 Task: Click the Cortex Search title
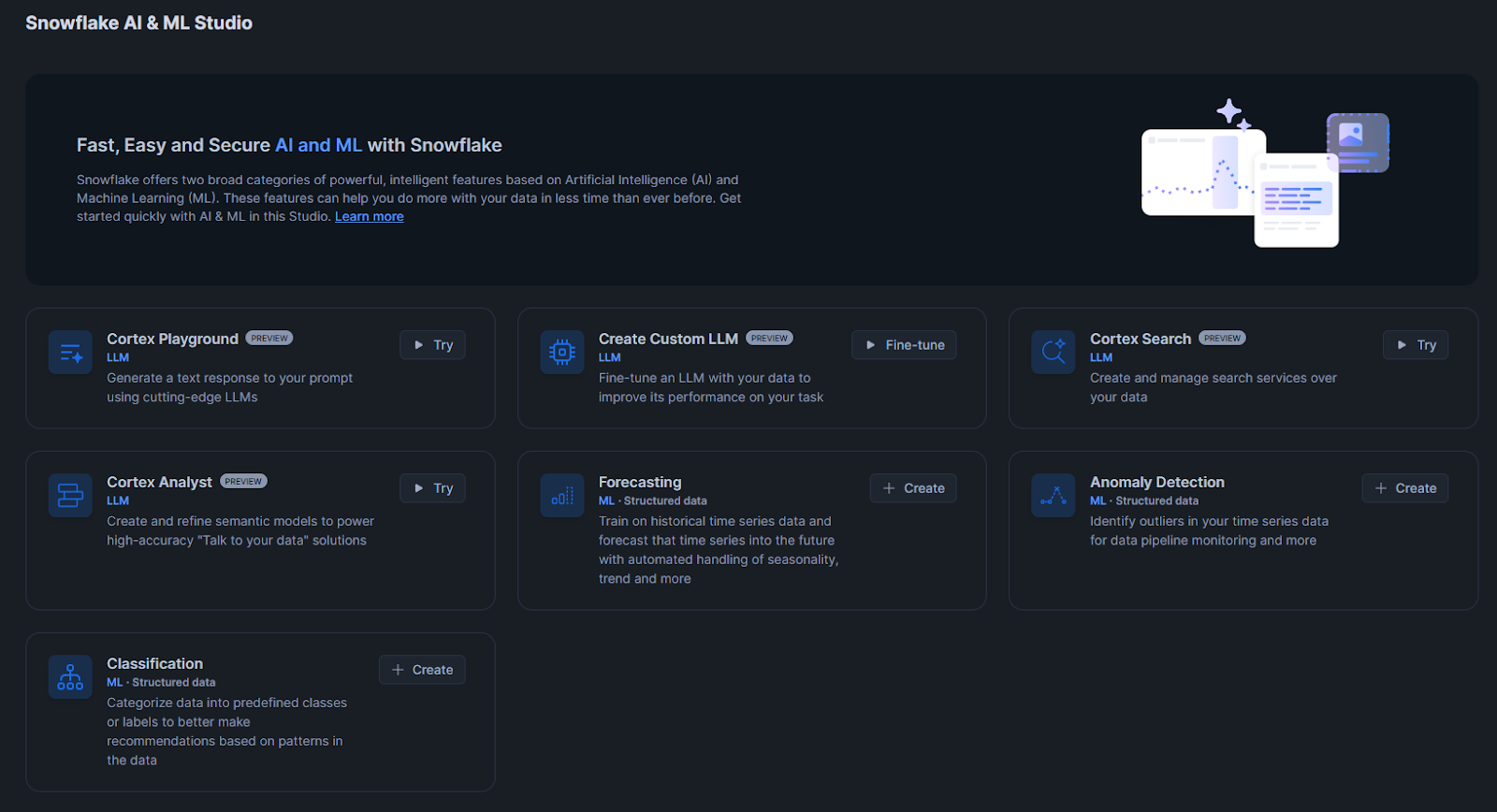click(x=1141, y=339)
